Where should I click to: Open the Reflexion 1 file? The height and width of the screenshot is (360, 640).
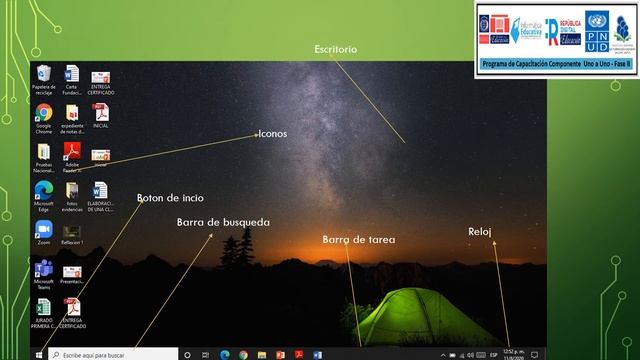point(72,235)
